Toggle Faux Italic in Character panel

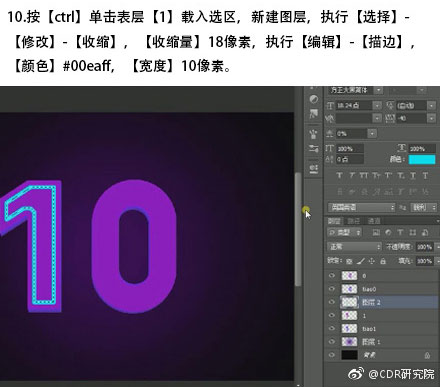352,176
